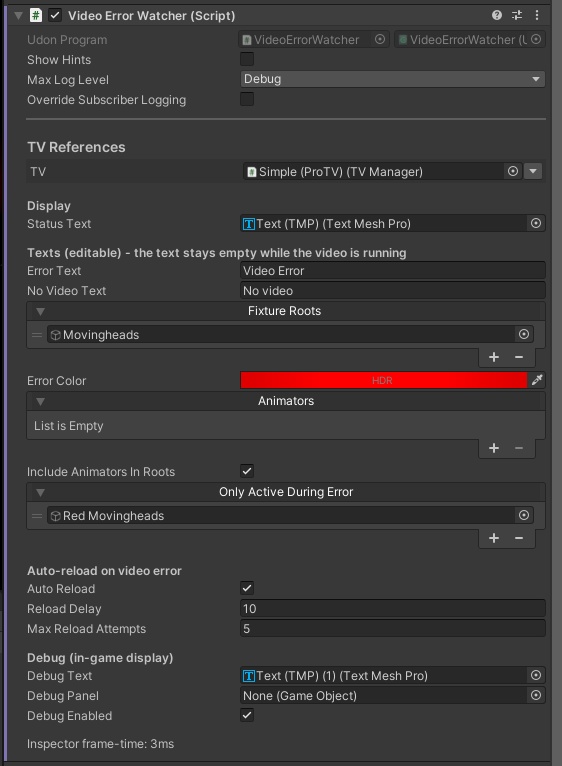Disable the Video Error Watcher component checkbox
The width and height of the screenshot is (562, 766).
(55, 15)
